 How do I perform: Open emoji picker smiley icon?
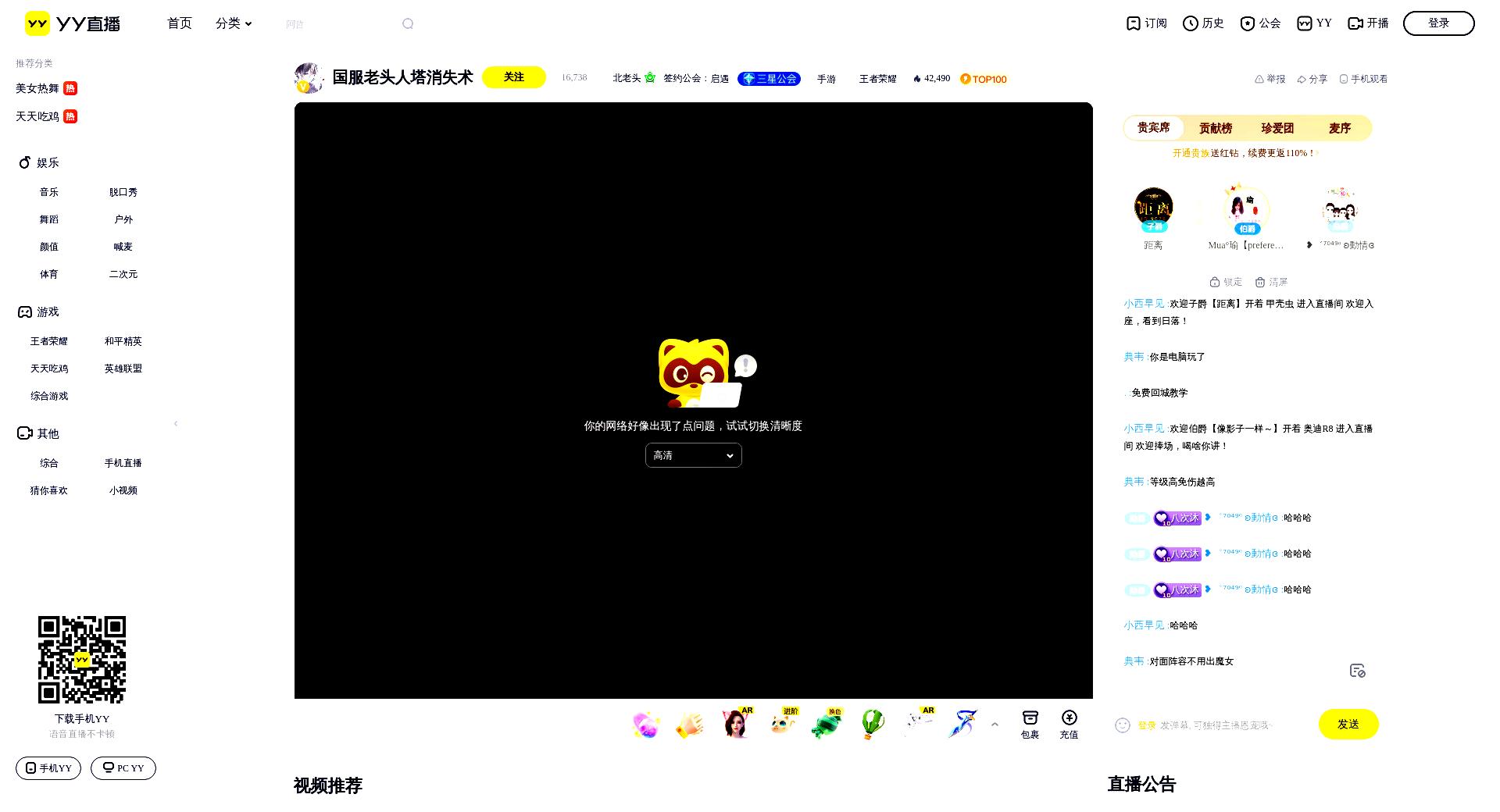point(1123,725)
